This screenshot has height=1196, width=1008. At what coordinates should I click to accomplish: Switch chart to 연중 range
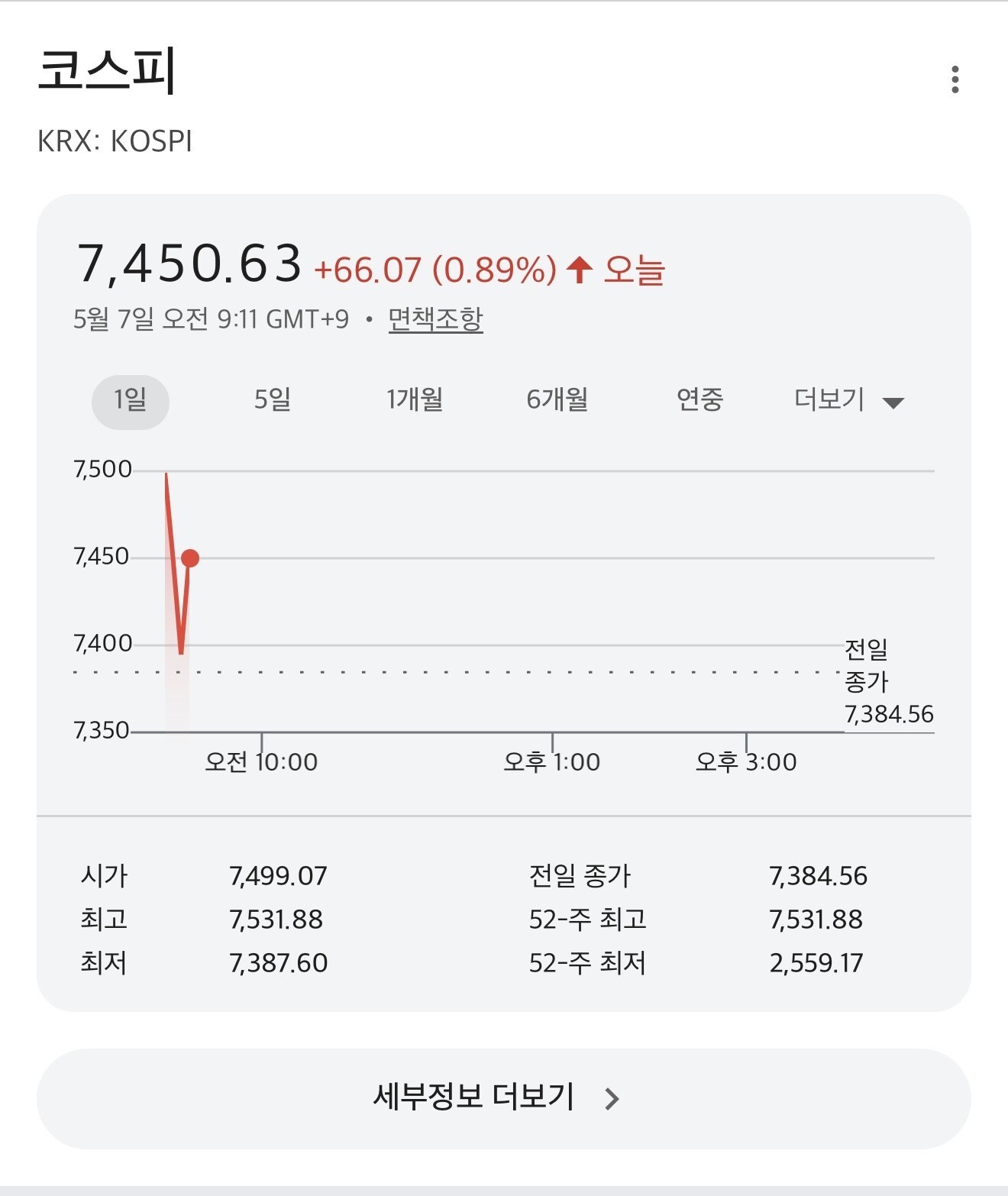[699, 399]
